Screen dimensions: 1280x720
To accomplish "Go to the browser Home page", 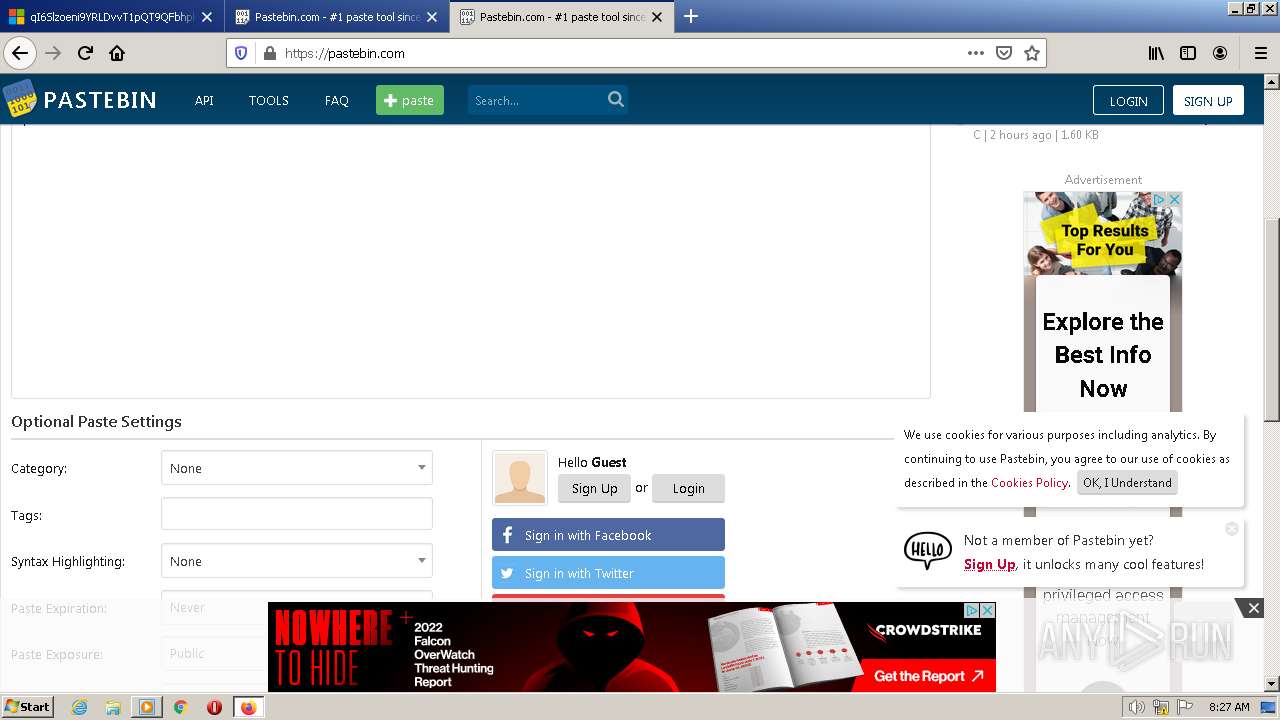I will point(117,53).
